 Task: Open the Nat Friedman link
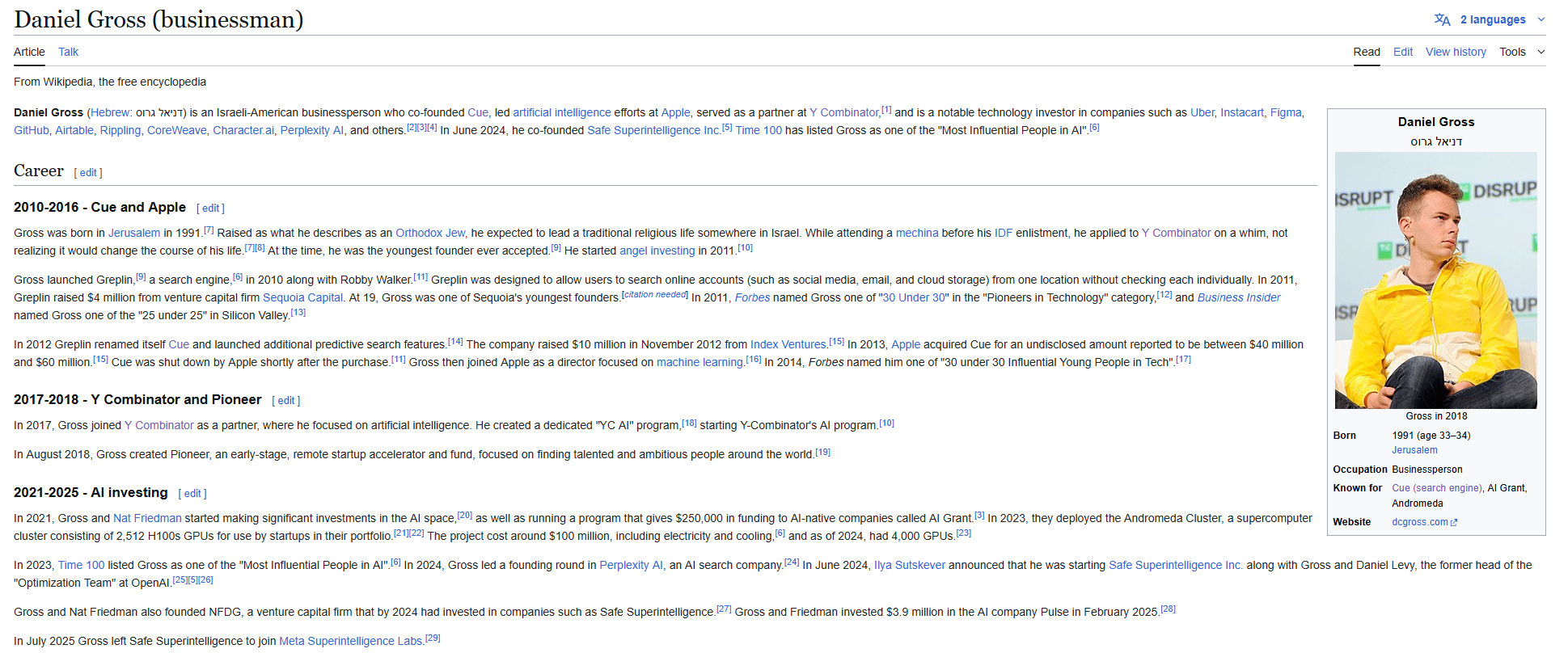coord(147,518)
